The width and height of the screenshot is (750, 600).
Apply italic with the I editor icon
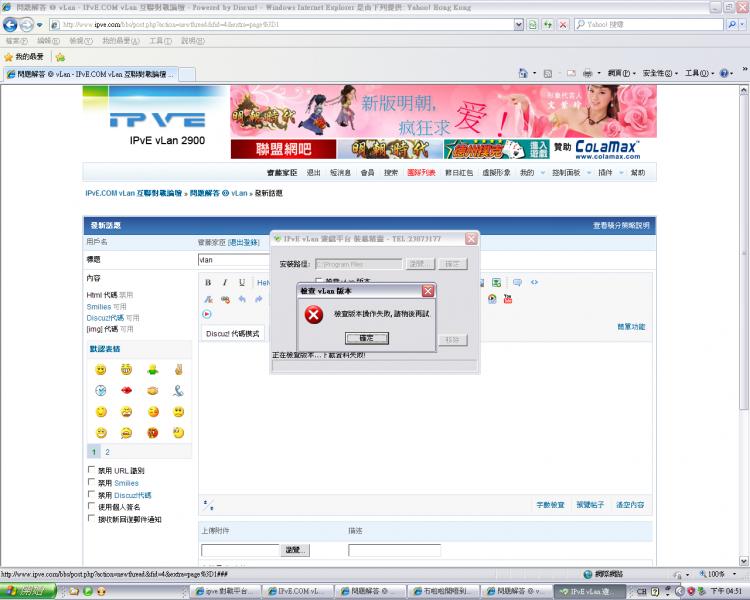tap(225, 283)
